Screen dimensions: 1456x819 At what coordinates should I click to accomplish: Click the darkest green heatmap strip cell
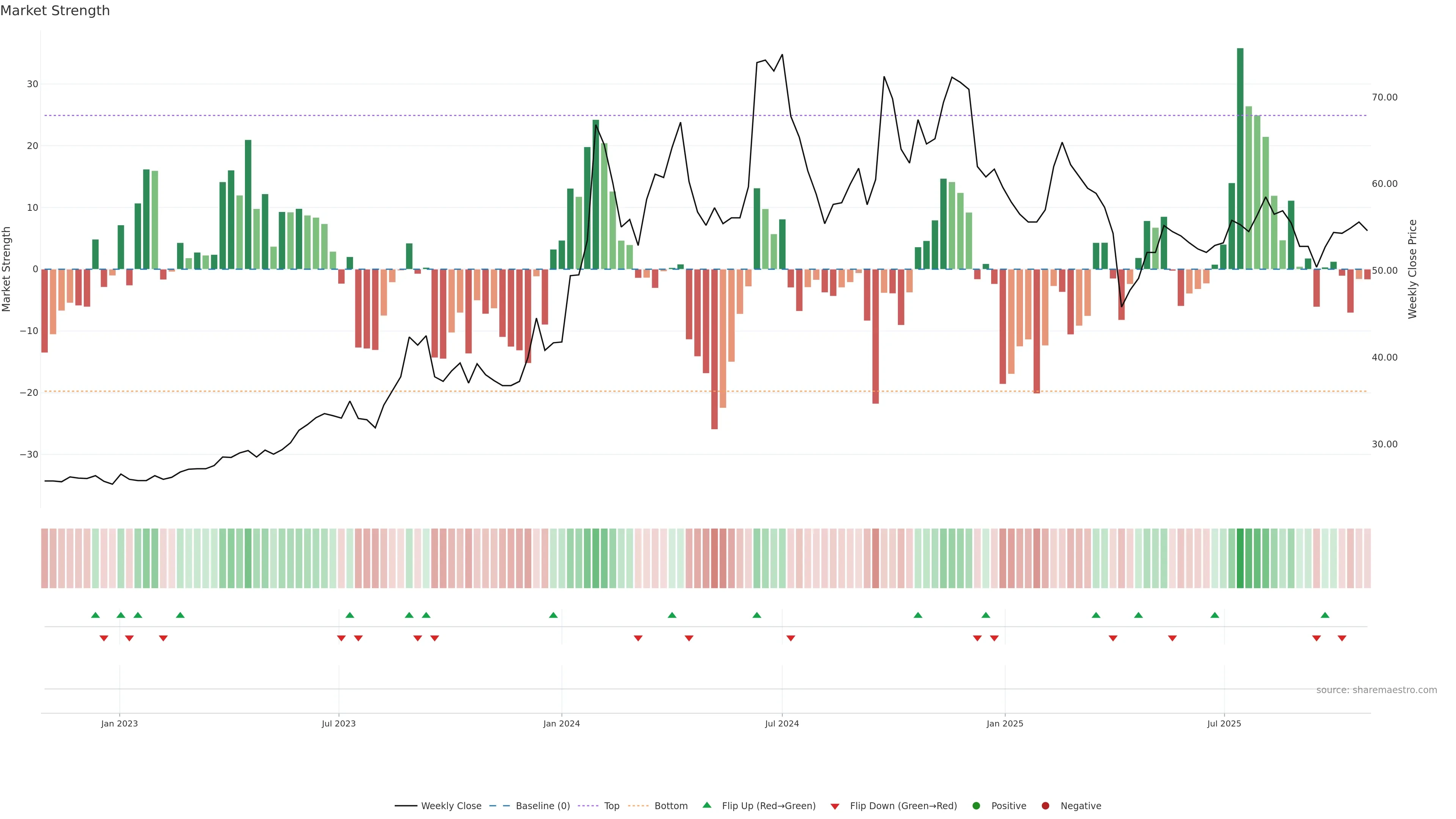(1240, 559)
